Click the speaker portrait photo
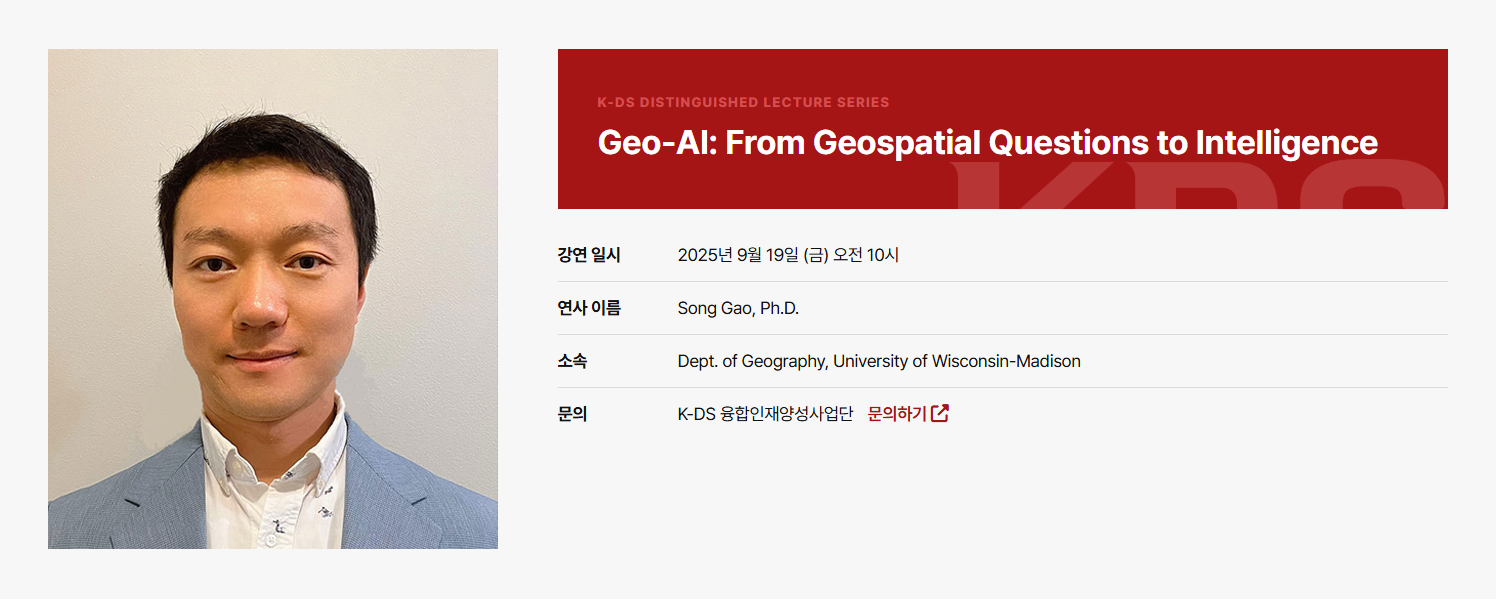This screenshot has height=600, width=1496. [273, 299]
